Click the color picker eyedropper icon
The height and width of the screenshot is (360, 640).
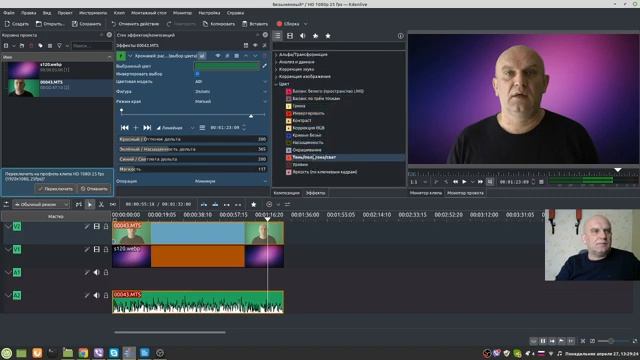(x=264, y=65)
